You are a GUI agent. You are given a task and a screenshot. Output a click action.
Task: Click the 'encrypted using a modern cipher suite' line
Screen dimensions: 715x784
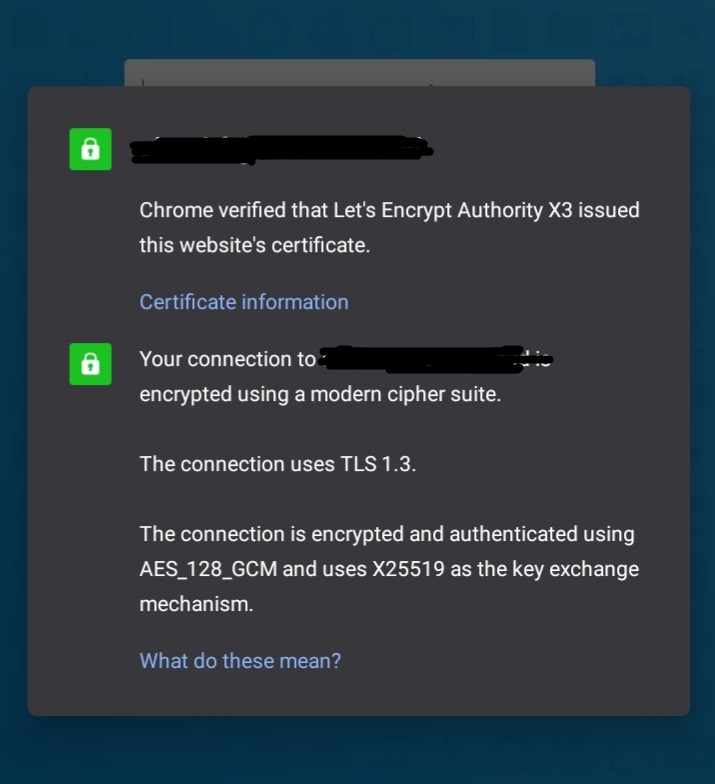320,394
